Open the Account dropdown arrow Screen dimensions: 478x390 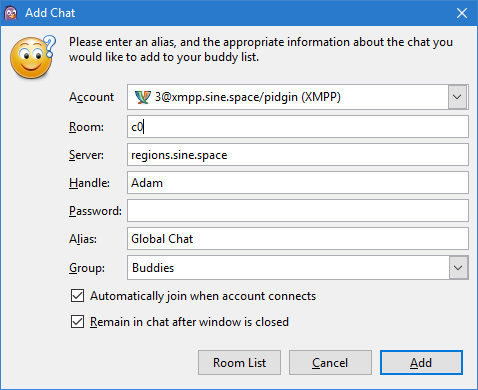[x=457, y=97]
